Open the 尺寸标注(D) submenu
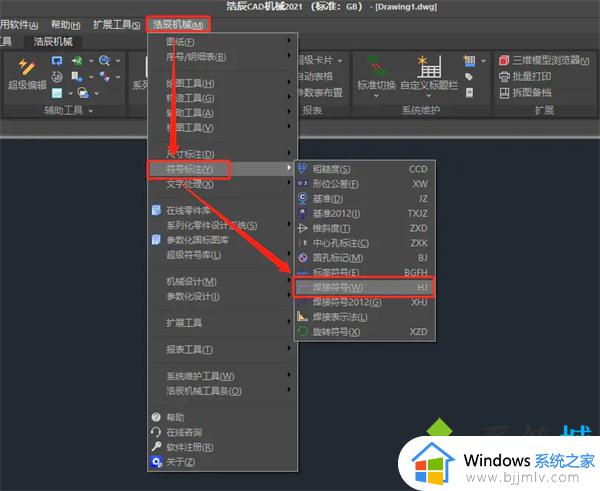 pyautogui.click(x=222, y=154)
